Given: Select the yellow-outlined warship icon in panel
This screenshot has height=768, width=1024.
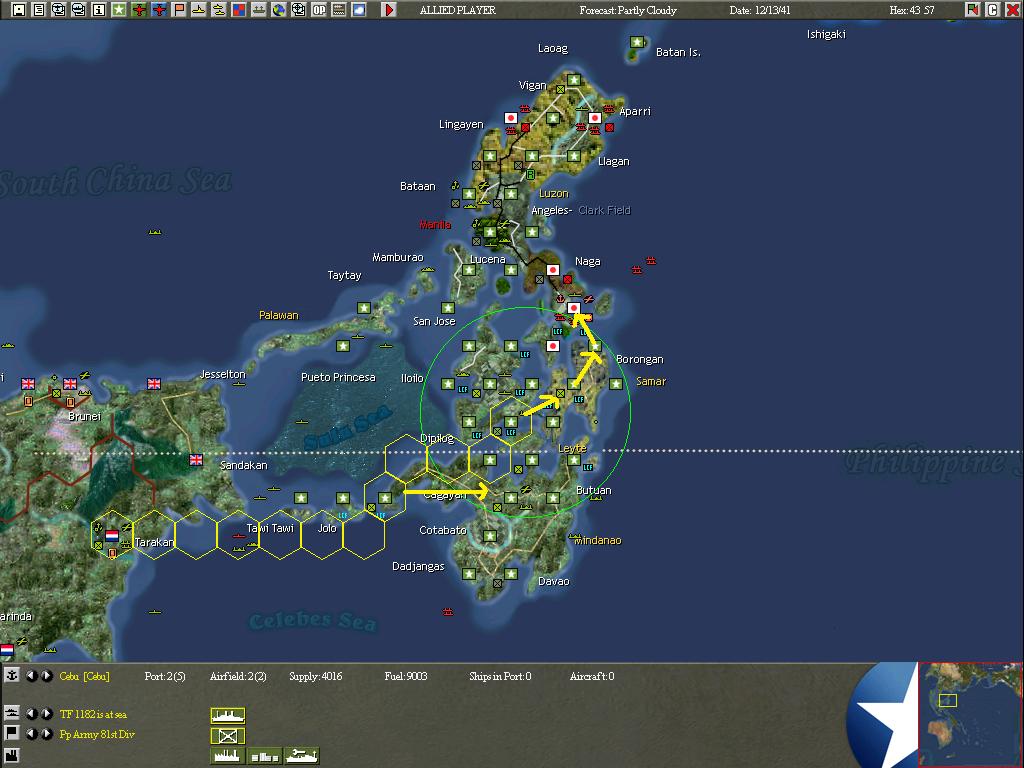Looking at the screenshot, I should point(228,715).
